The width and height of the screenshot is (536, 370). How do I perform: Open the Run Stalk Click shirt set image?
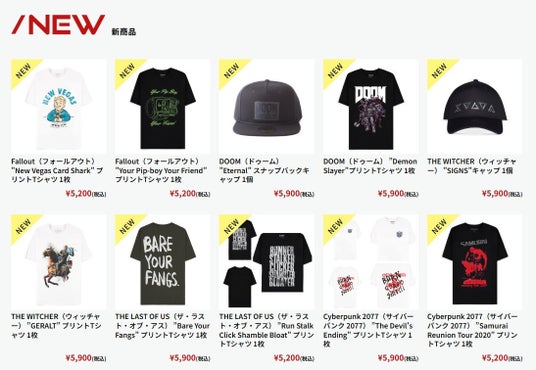267,262
